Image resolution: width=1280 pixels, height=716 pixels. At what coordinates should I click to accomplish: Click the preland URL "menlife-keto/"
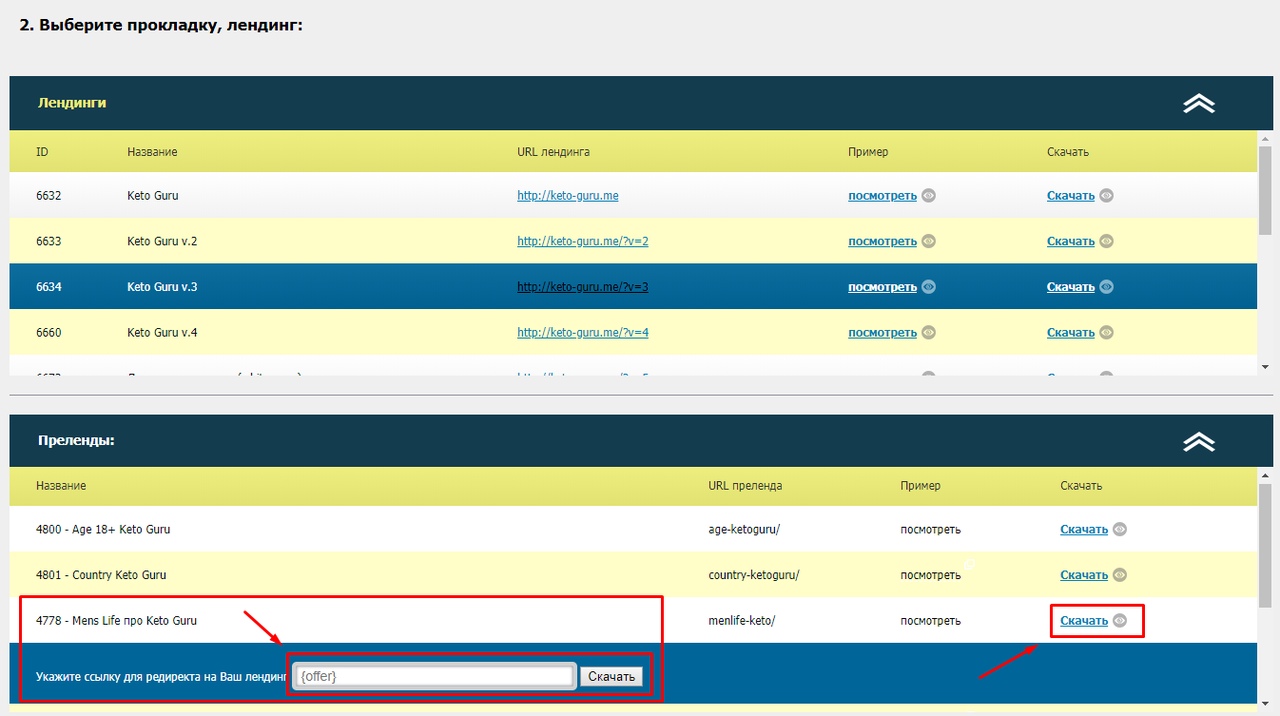[741, 621]
